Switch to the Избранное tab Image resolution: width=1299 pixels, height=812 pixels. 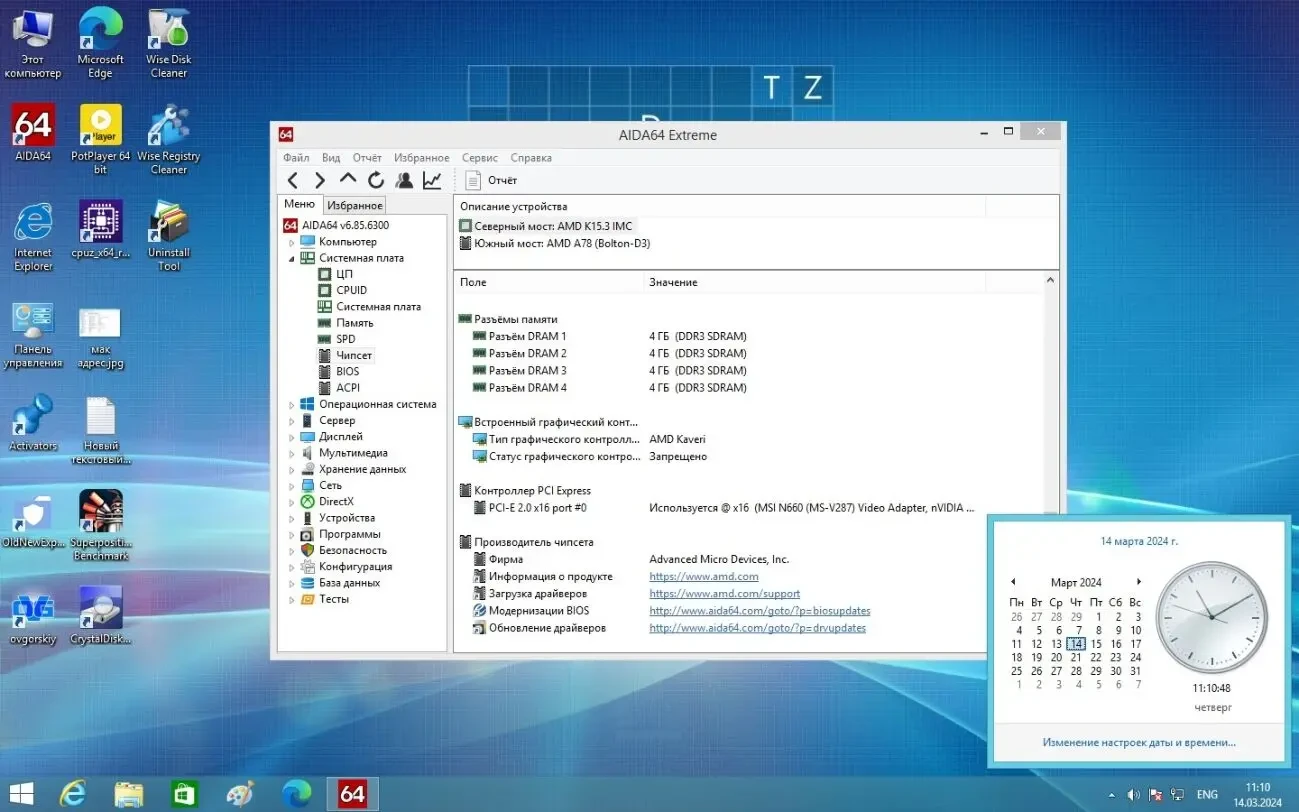(x=354, y=204)
